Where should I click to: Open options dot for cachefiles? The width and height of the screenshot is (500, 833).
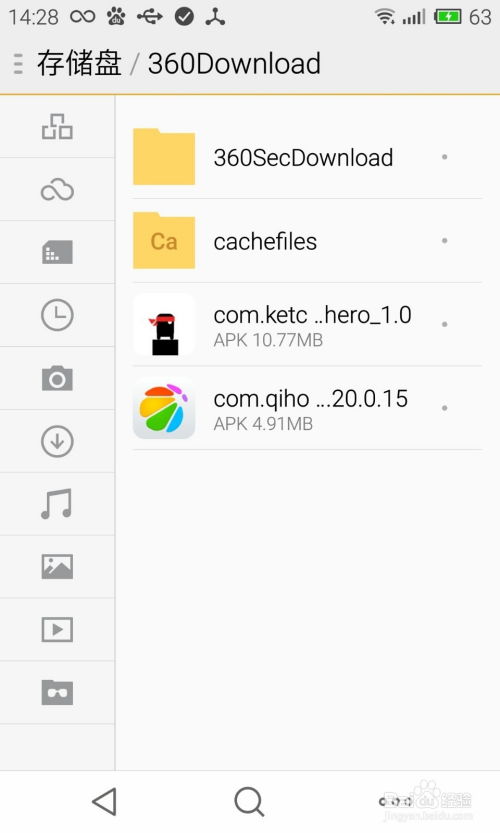point(444,241)
